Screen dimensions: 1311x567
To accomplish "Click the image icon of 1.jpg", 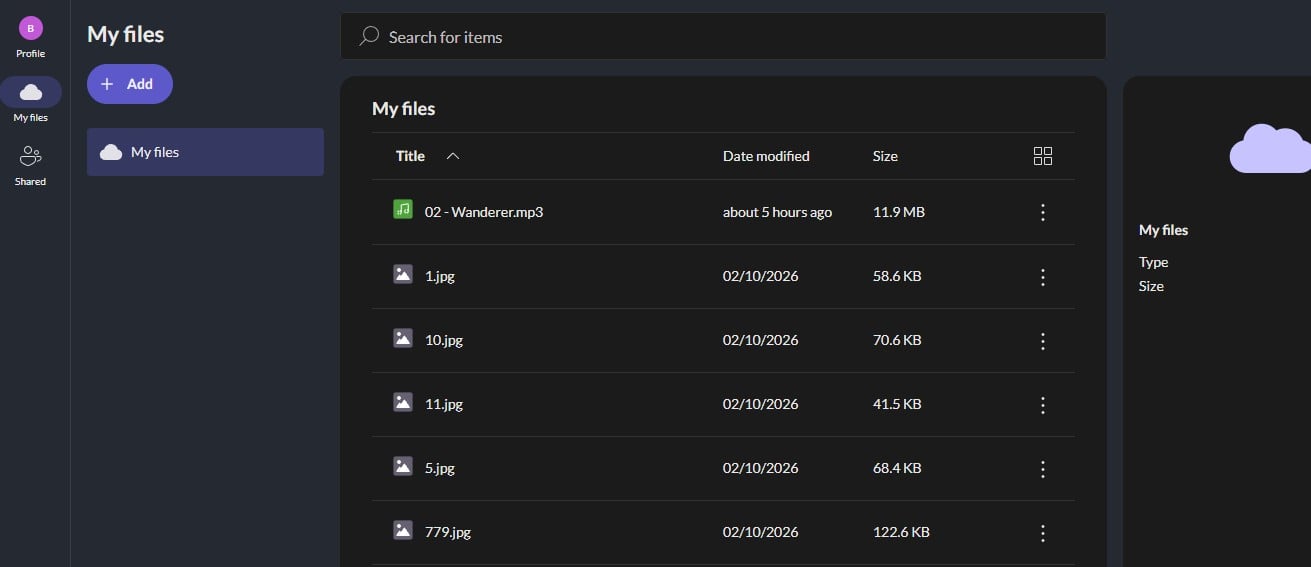I will [x=403, y=274].
